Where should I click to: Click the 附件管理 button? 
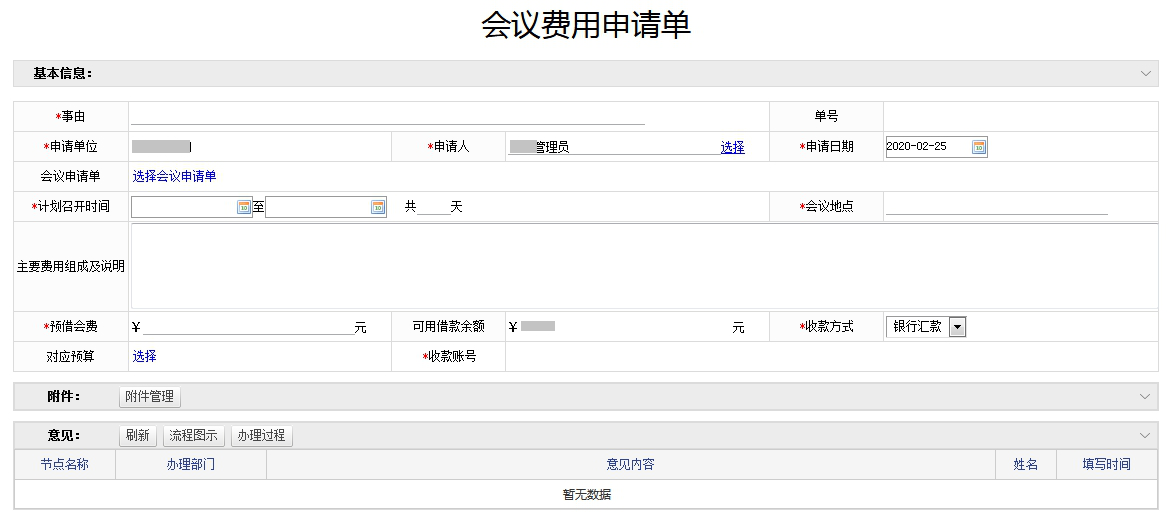(x=150, y=397)
